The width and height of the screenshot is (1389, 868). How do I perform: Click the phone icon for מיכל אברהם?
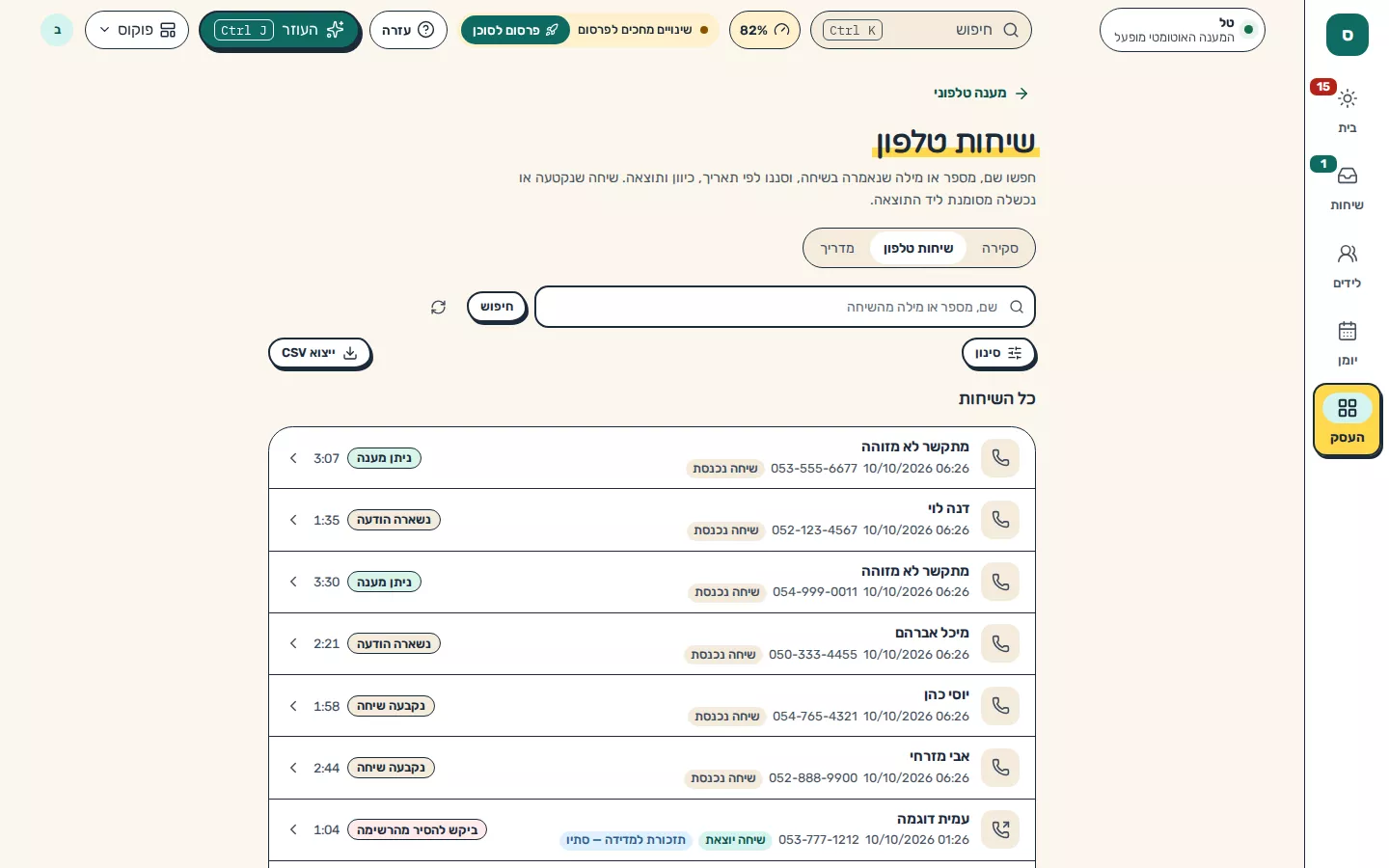[1000, 643]
